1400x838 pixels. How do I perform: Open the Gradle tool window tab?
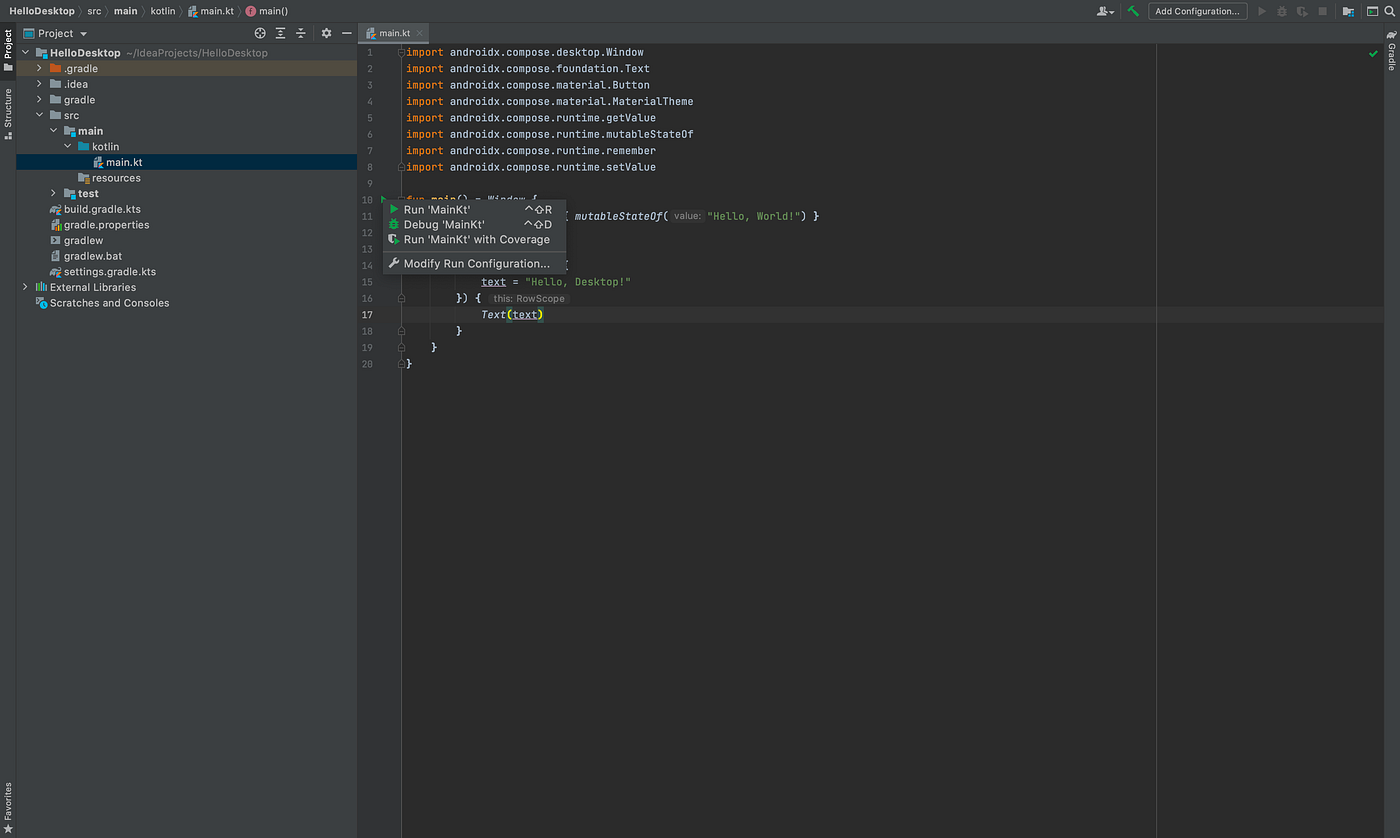click(x=1391, y=50)
